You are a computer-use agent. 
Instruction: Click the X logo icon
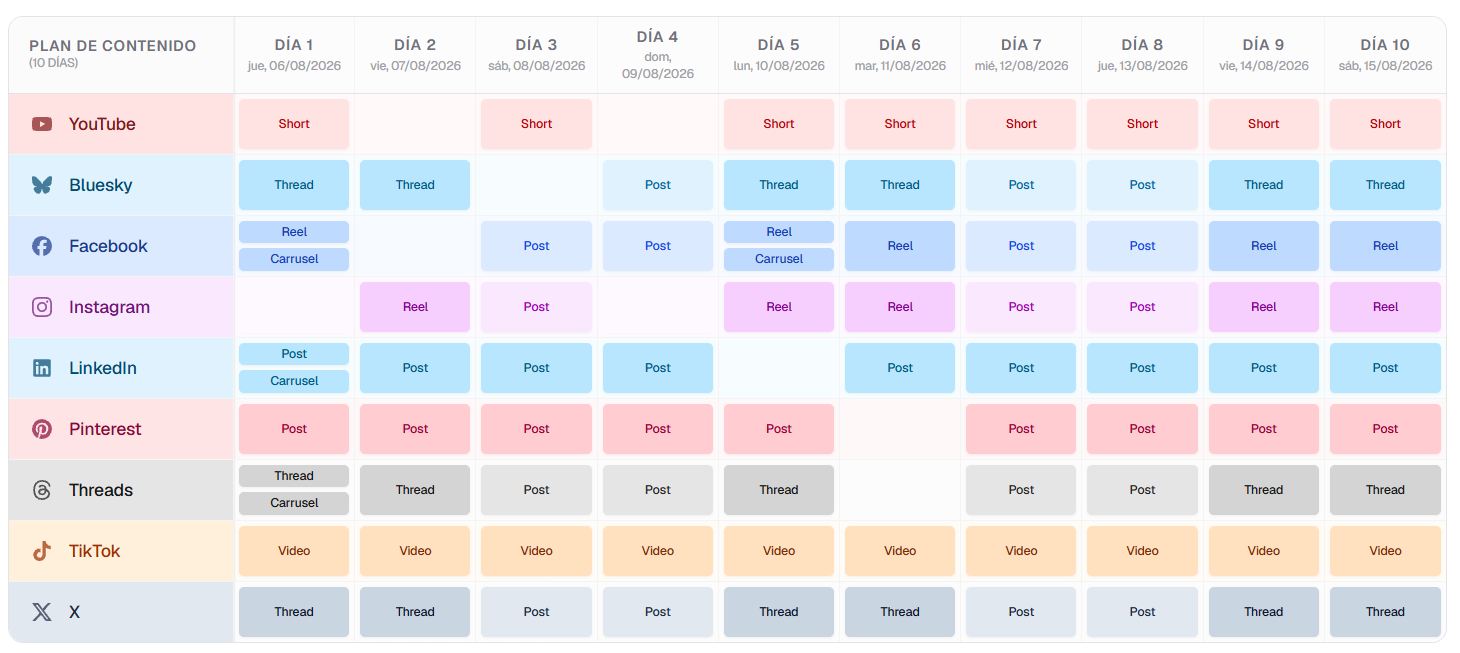42,612
